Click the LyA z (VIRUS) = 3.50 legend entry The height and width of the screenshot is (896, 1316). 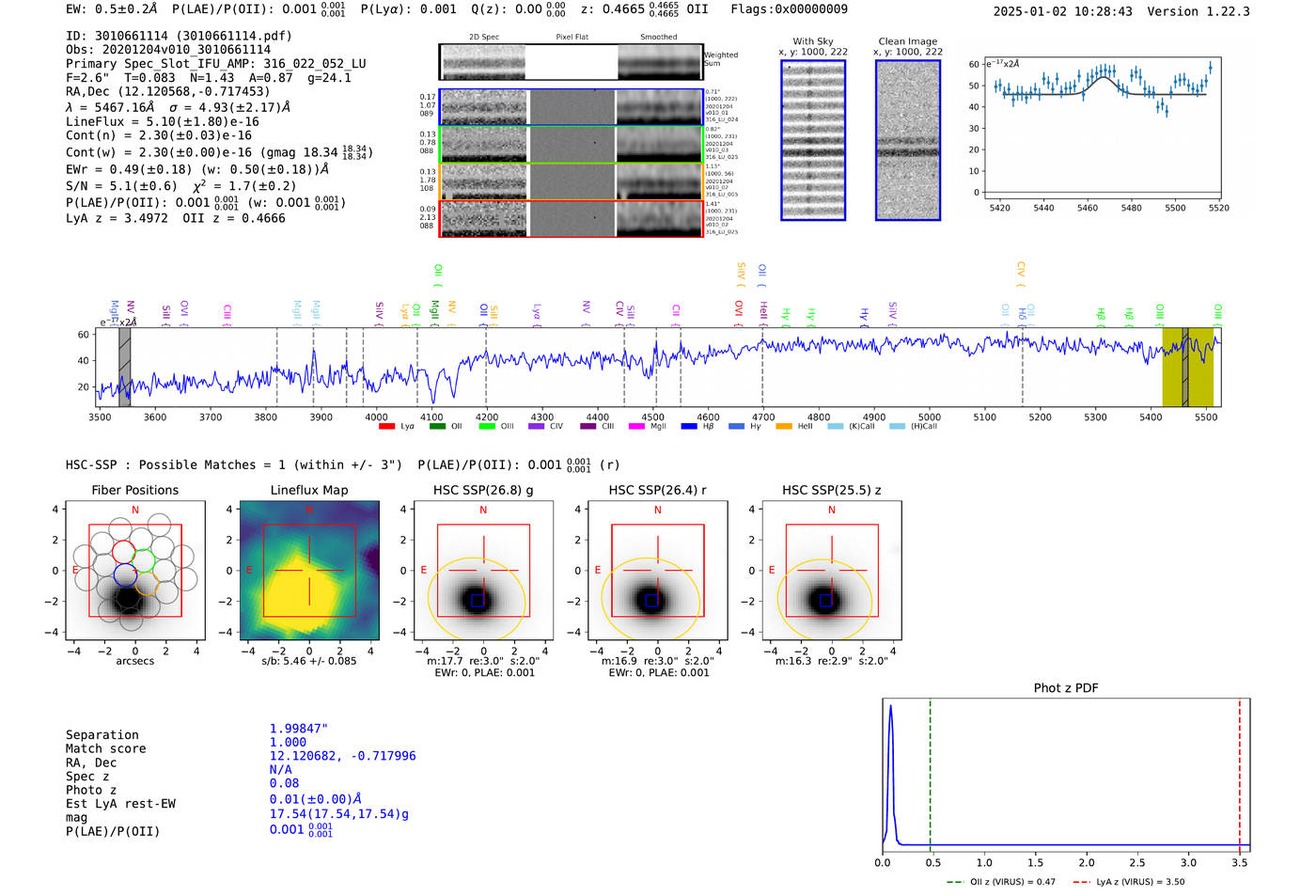pos(1128,882)
